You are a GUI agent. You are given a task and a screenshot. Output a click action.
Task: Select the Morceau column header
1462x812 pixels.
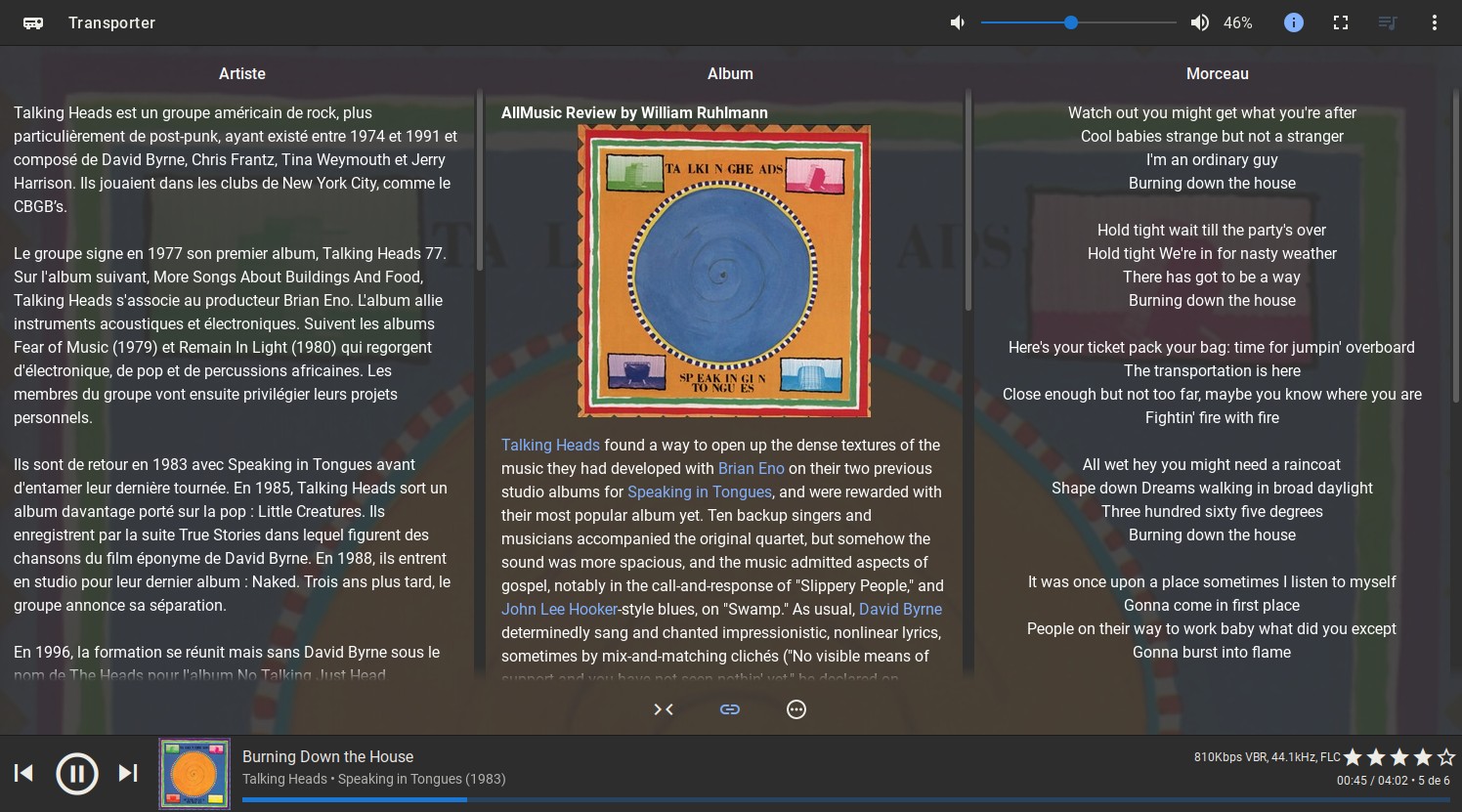coord(1217,73)
